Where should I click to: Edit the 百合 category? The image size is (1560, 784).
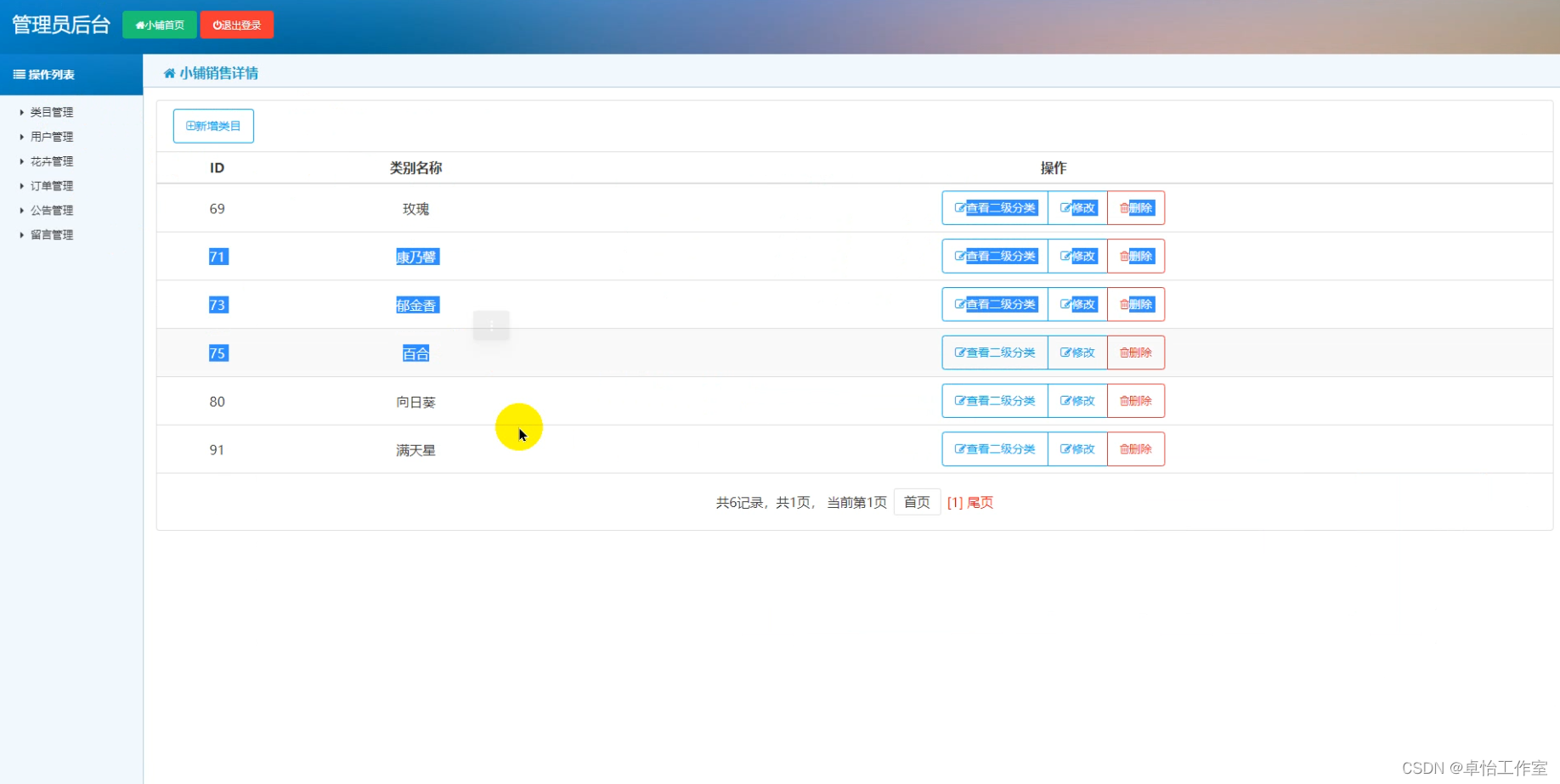[x=1077, y=353]
